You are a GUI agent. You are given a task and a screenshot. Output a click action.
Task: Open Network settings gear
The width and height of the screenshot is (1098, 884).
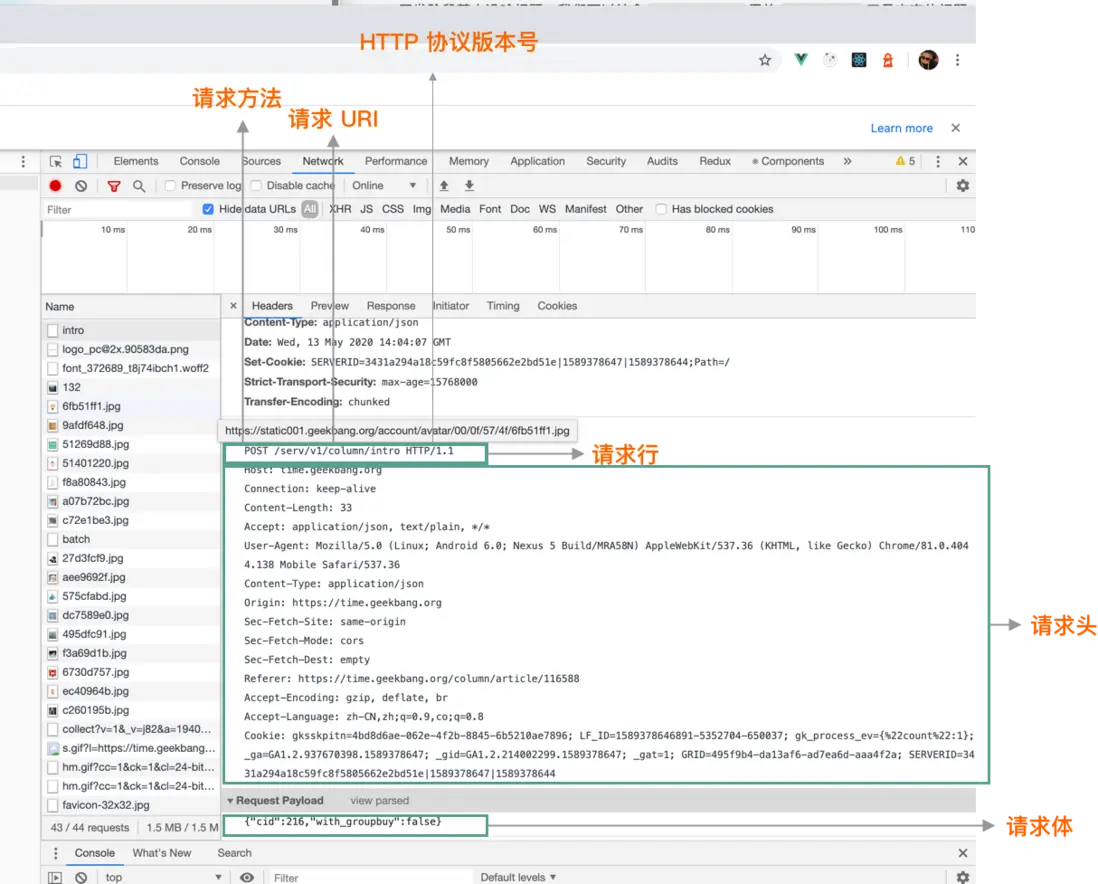click(x=963, y=186)
